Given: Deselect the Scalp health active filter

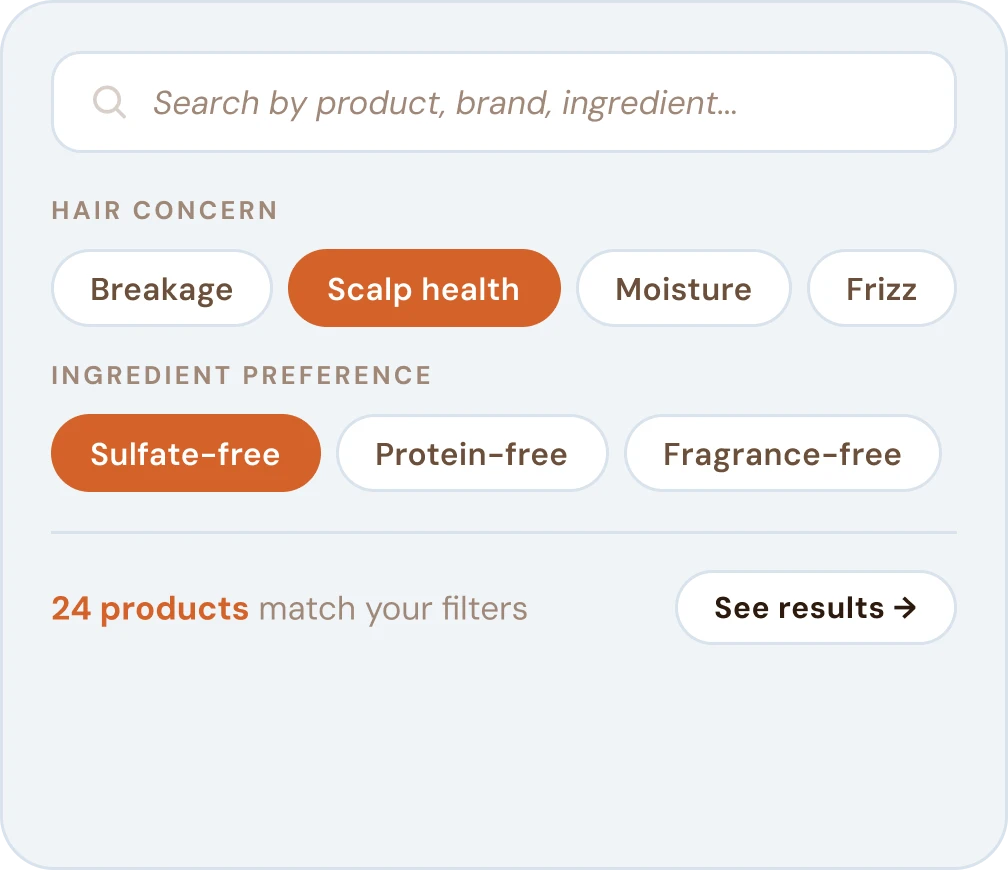Looking at the screenshot, I should 424,288.
